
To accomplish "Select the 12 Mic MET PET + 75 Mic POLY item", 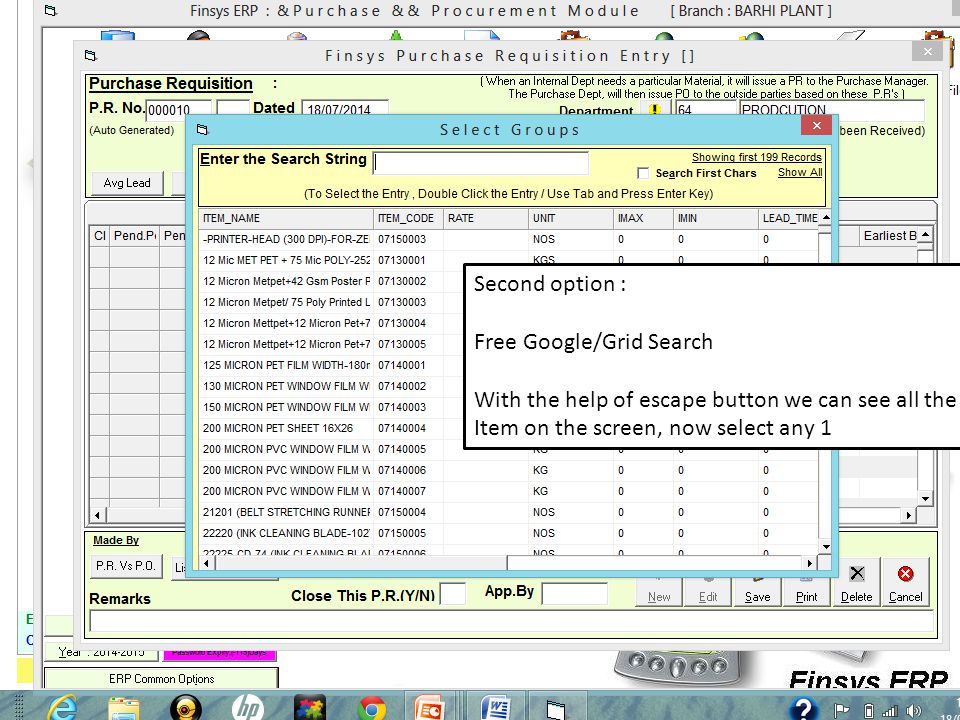I will 286,260.
